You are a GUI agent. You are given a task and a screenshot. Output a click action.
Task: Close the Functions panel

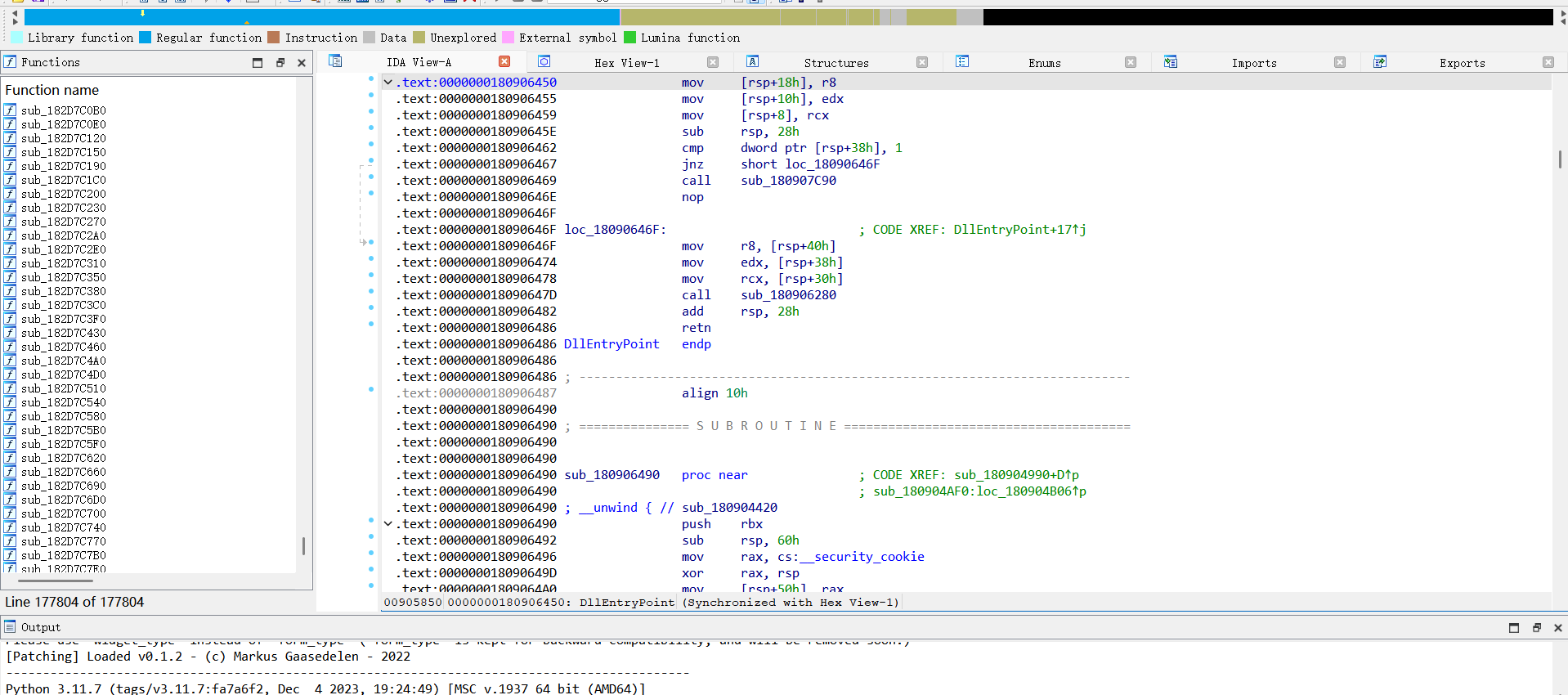302,62
